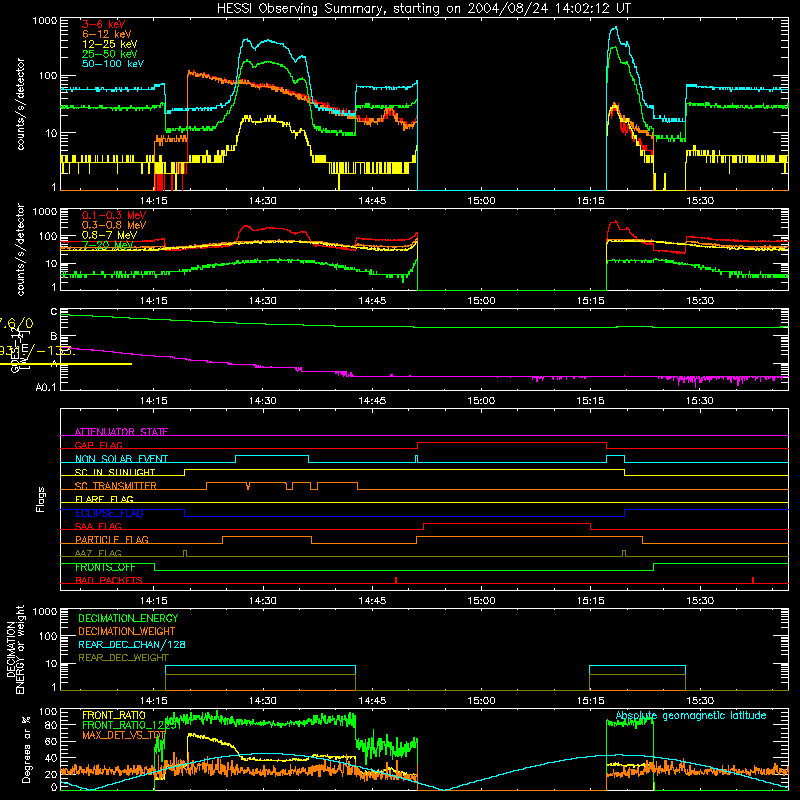Select the B level label on GOES axis
The width and height of the screenshot is (800, 800).
pos(54,336)
